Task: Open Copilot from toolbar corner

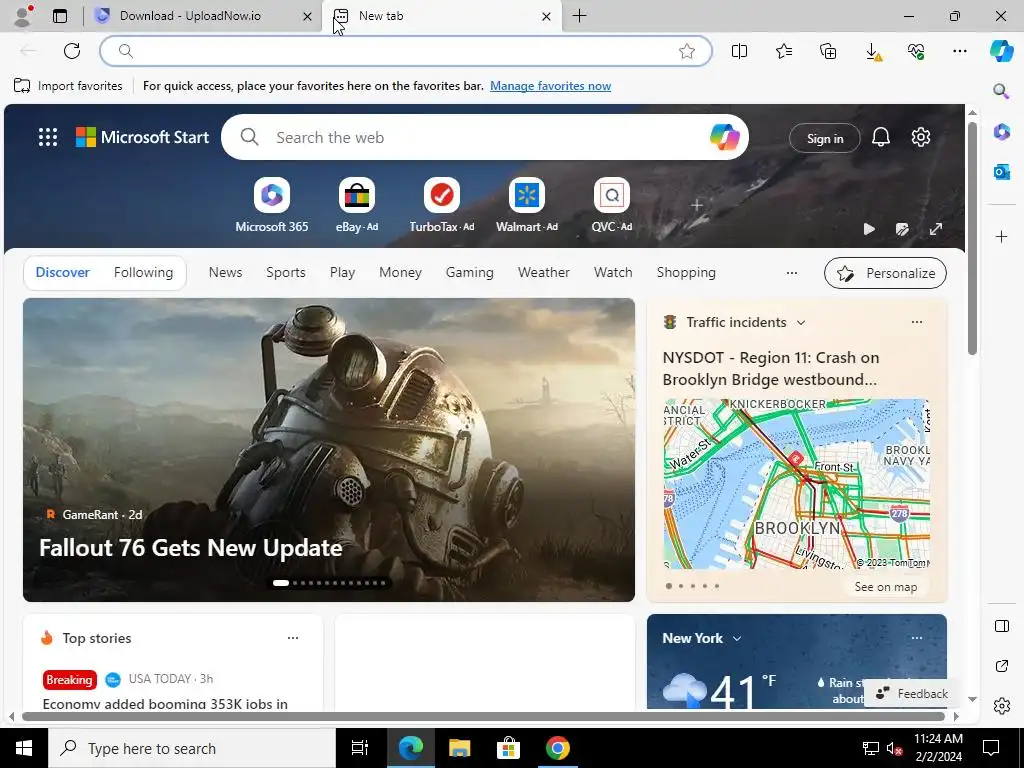Action: [1001, 51]
